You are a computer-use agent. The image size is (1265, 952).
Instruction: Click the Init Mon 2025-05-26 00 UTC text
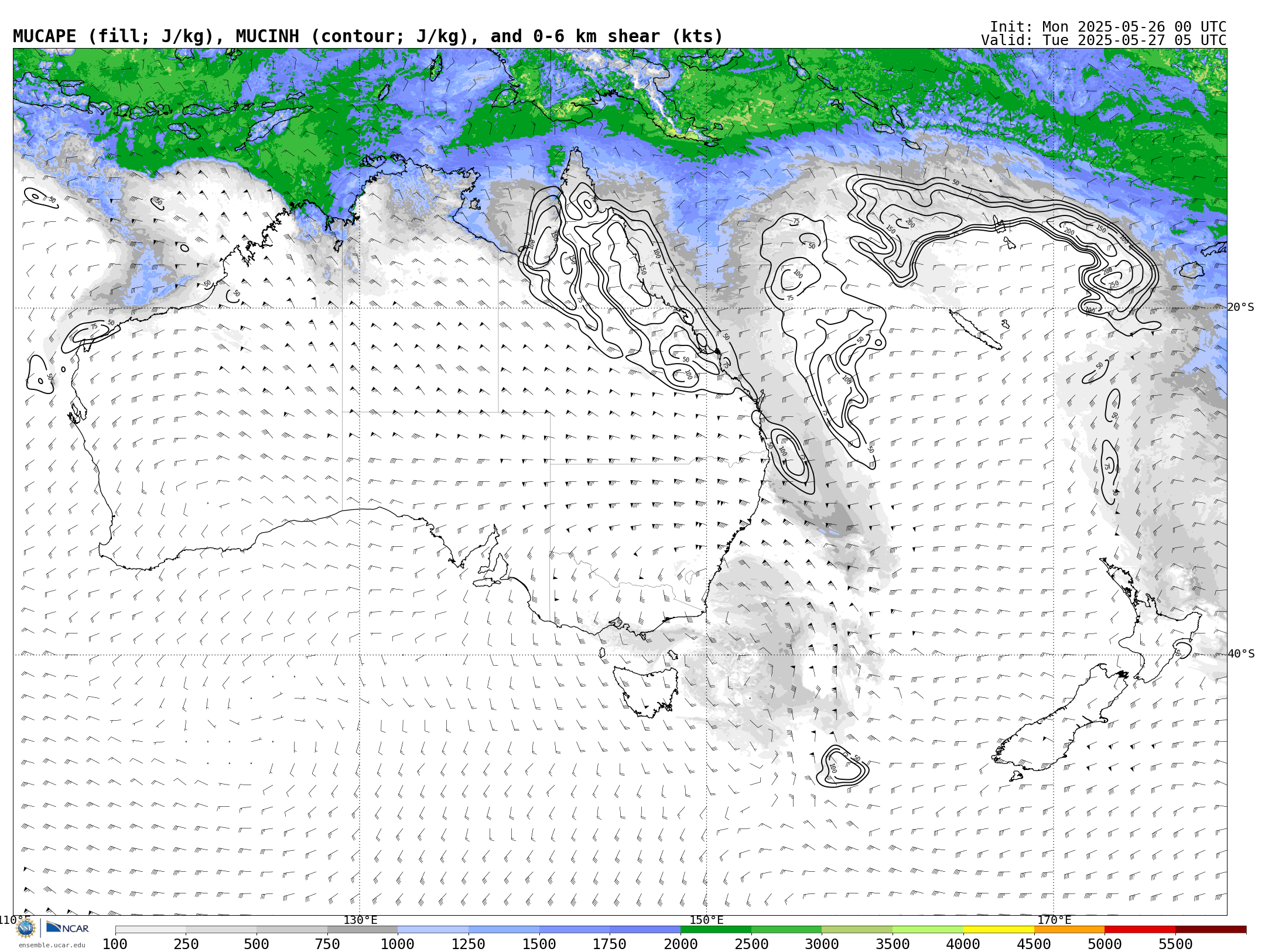(1108, 27)
